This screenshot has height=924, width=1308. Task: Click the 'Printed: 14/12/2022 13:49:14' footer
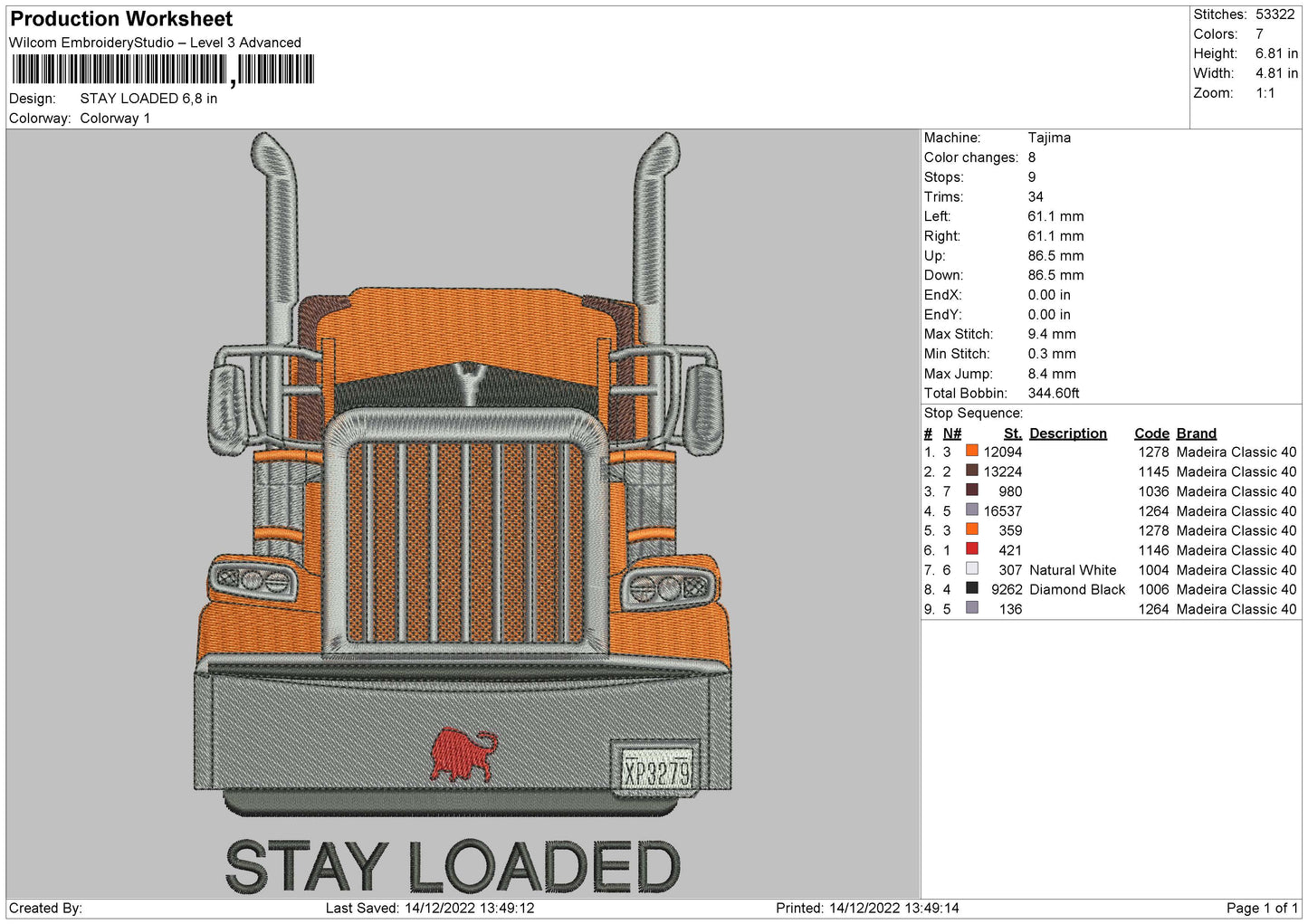click(x=867, y=908)
